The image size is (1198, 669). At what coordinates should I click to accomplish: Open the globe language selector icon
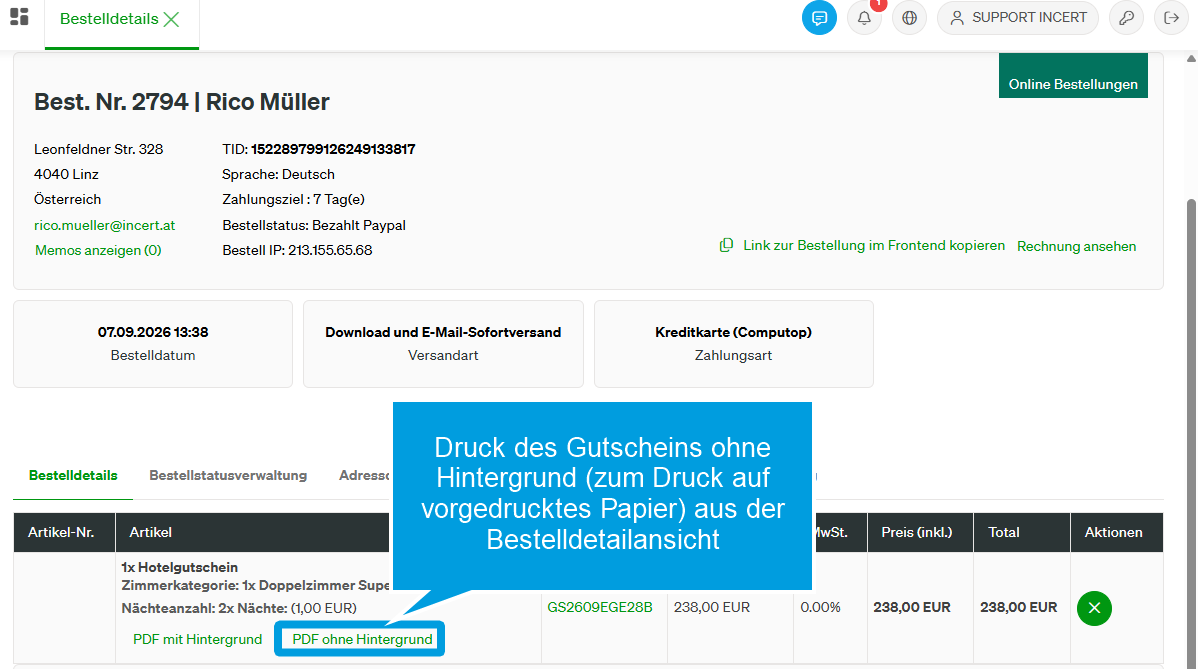point(909,18)
